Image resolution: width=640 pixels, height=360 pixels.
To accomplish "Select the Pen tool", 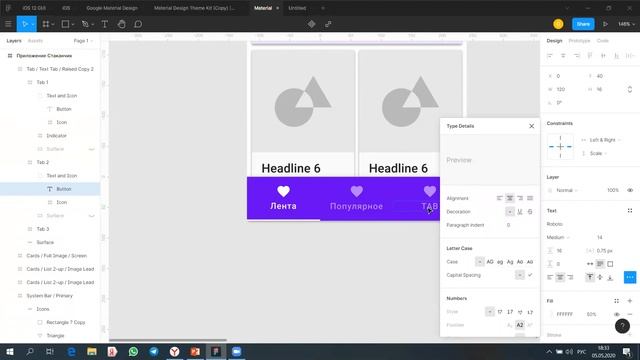I will pos(85,24).
